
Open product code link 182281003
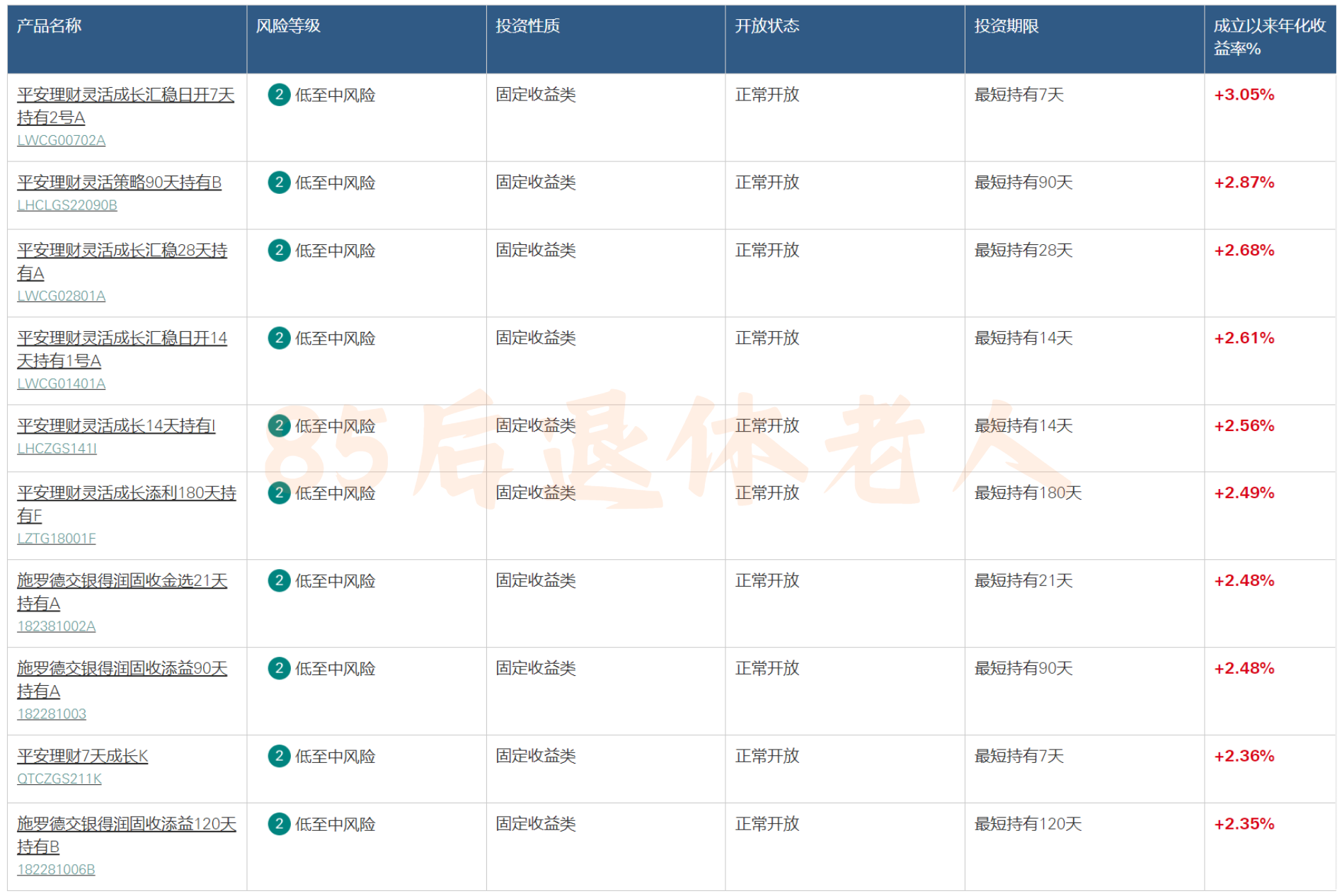(52, 714)
